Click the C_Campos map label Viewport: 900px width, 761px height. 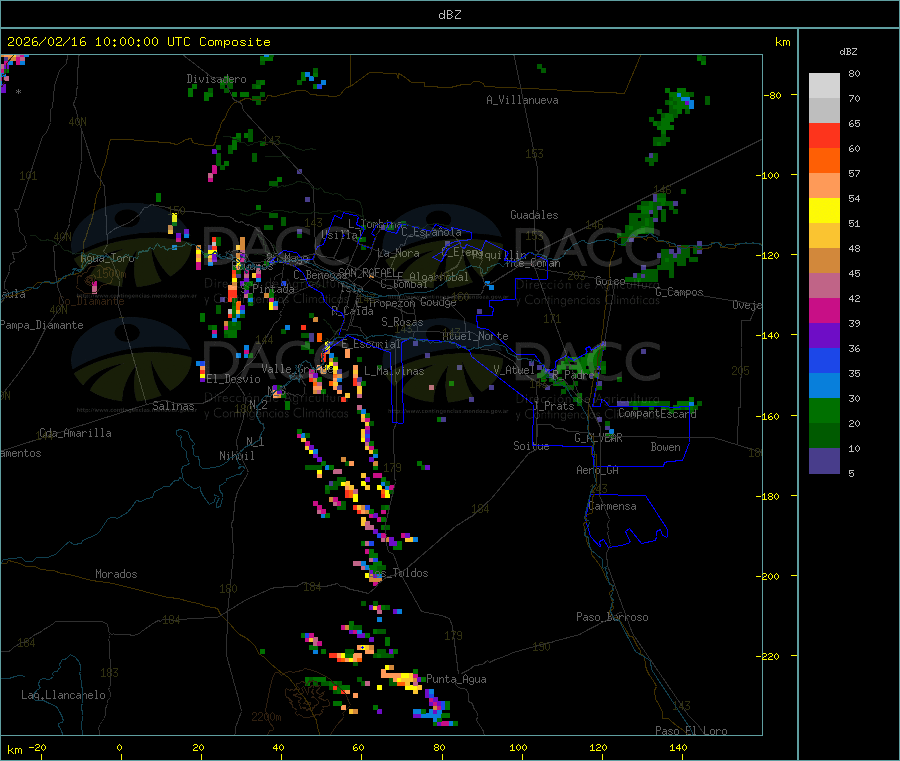pyautogui.click(x=680, y=292)
